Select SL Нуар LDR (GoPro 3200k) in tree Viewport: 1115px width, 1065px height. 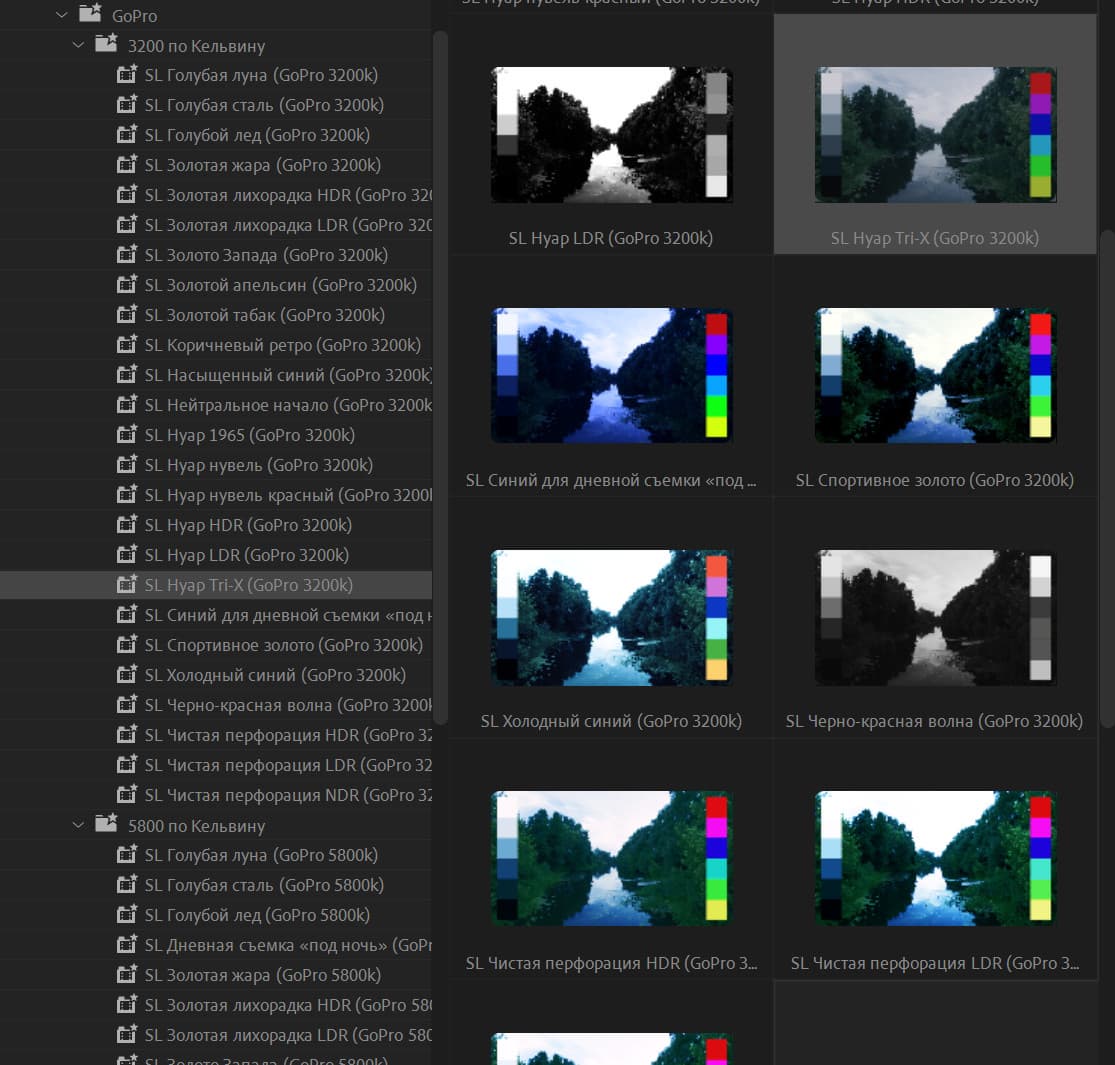pos(216,555)
